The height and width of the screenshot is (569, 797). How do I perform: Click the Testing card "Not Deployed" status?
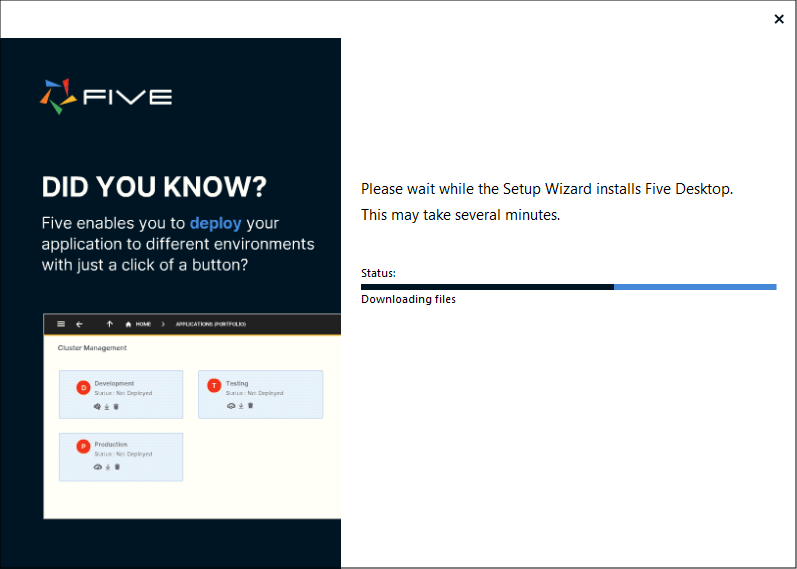pyautogui.click(x=265, y=393)
